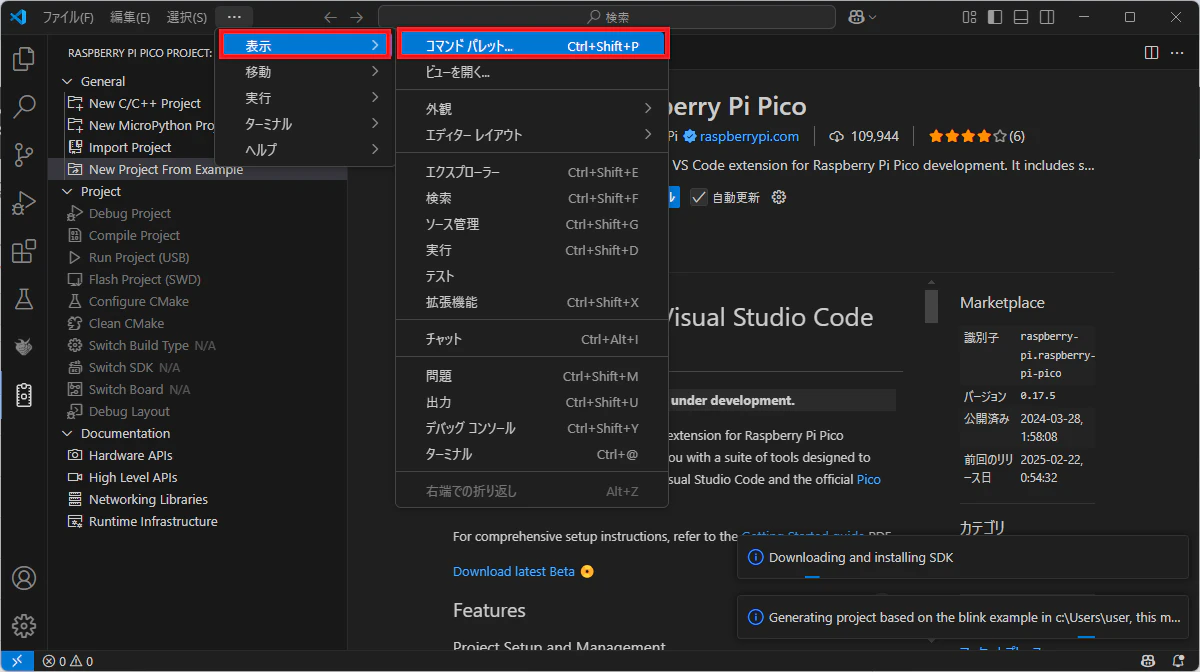Toggle Primary Side Bar layout icon
Viewport: 1200px width, 672px height.
(x=994, y=17)
